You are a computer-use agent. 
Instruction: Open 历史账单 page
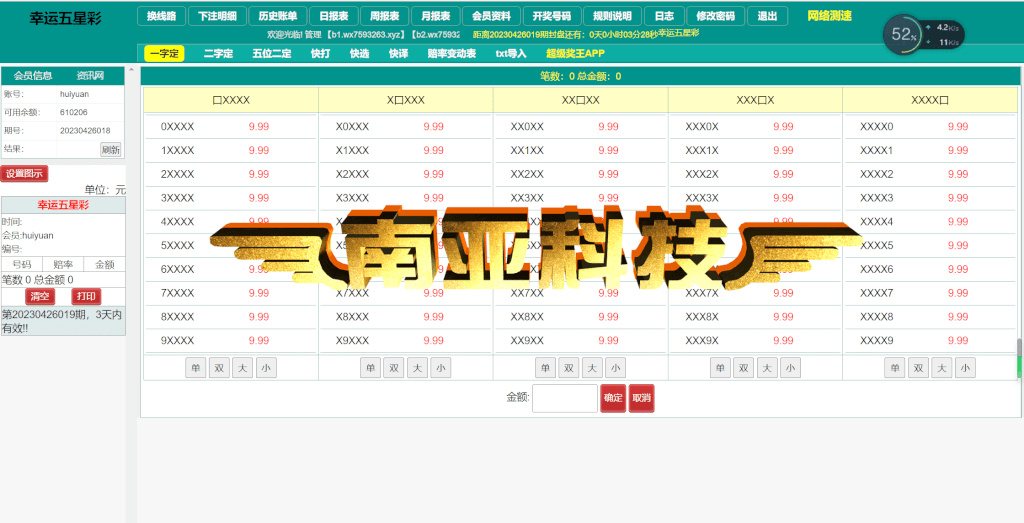tap(278, 16)
